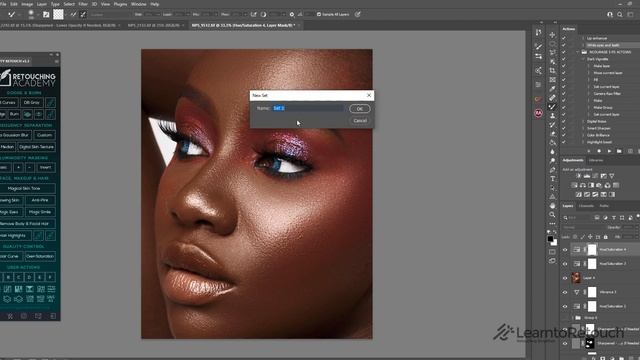
Task: Toggle checkmark for Highlight boost action
Action: (x=564, y=142)
